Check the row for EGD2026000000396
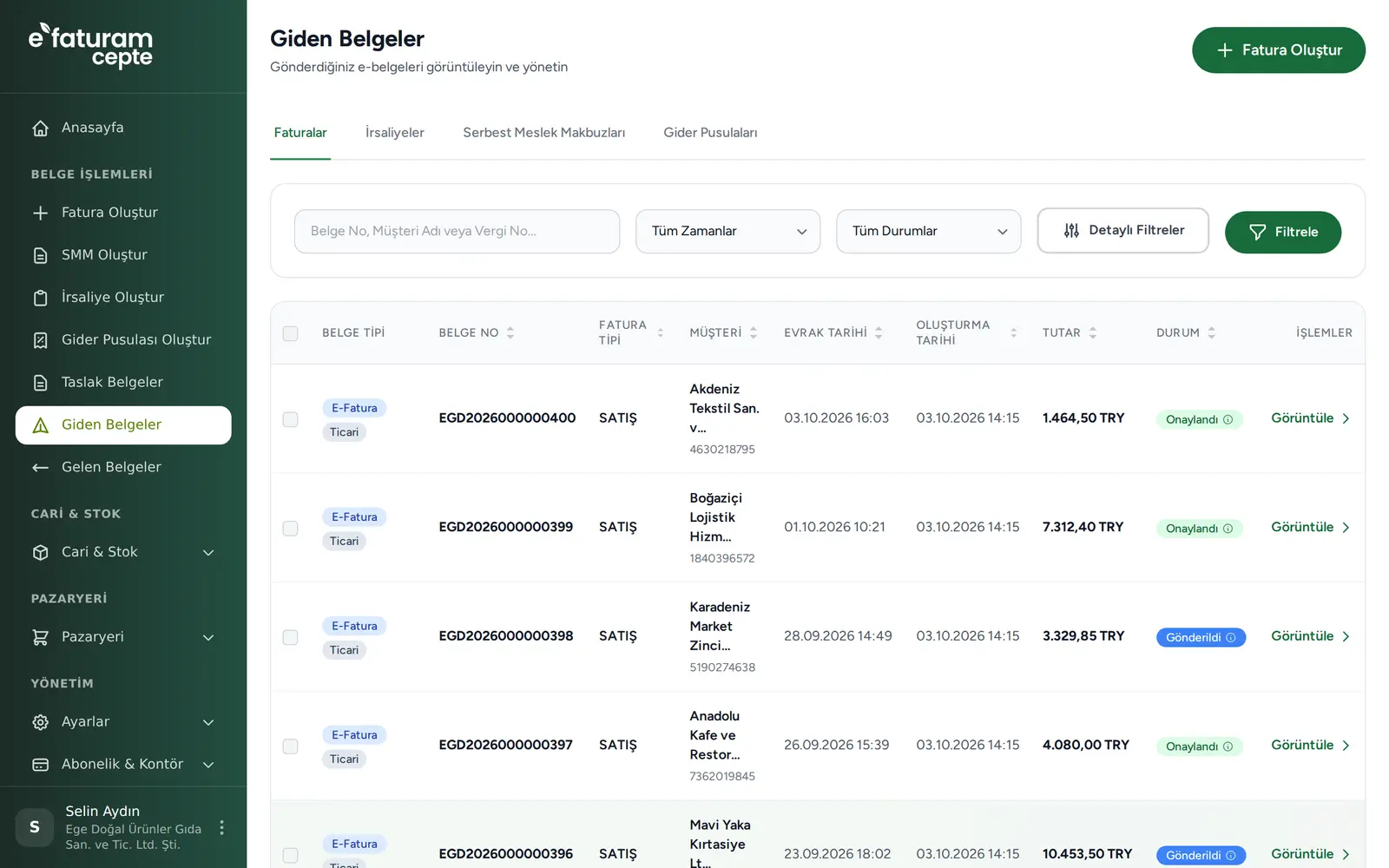 [x=290, y=855]
